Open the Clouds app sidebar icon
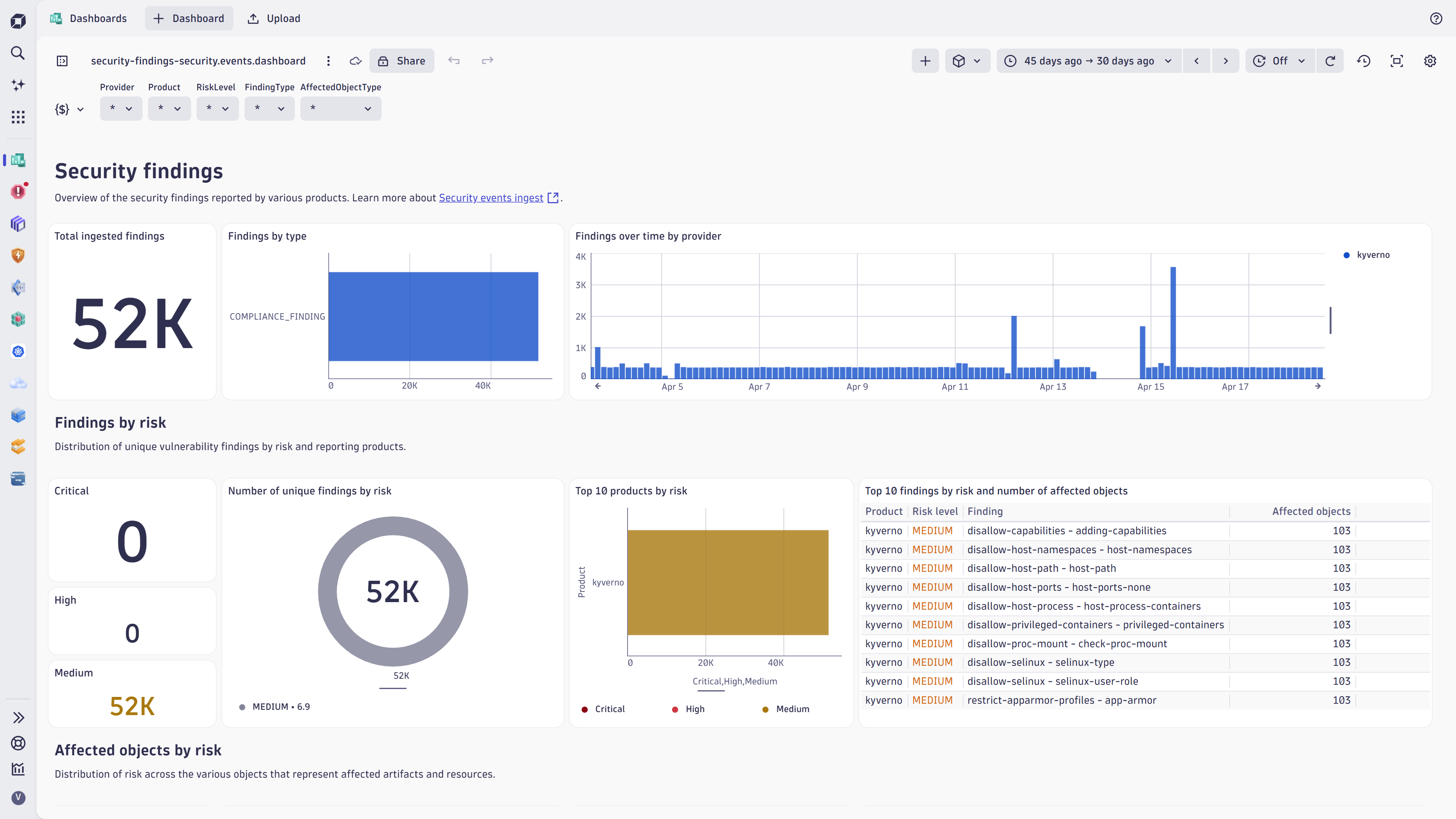The width and height of the screenshot is (1456, 819). click(18, 383)
